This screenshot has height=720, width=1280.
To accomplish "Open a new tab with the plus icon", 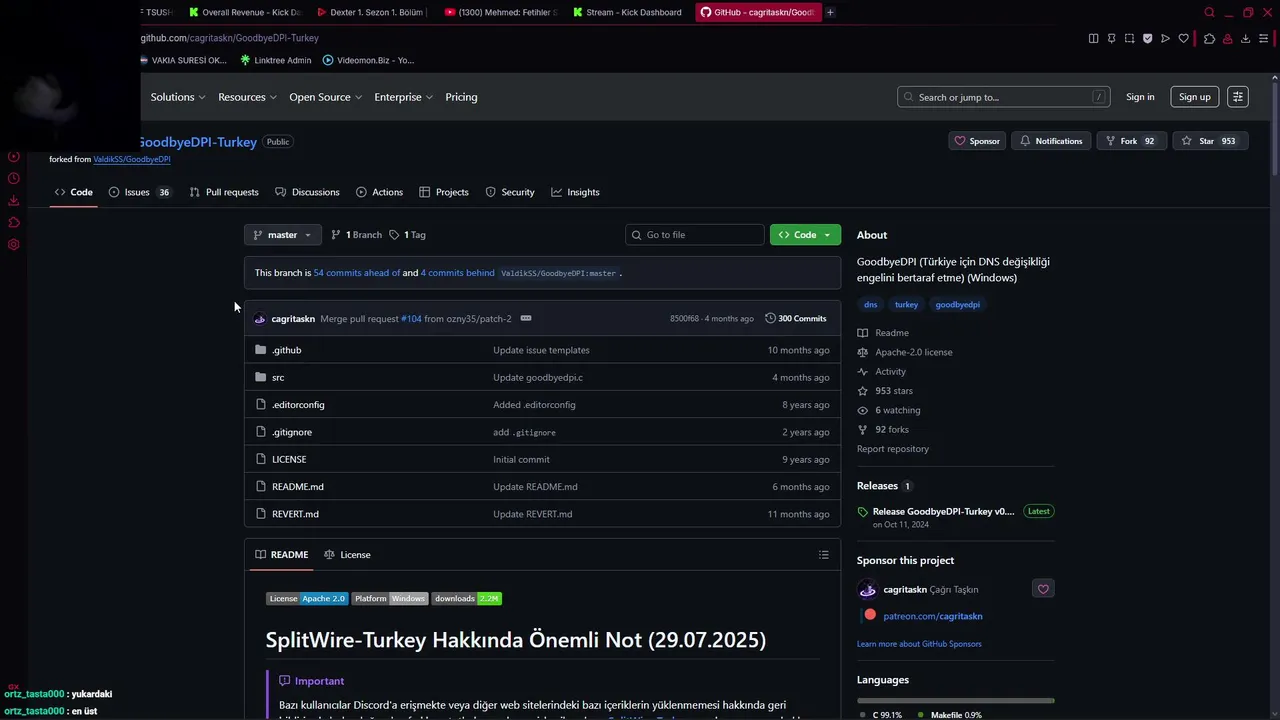I will tap(830, 12).
